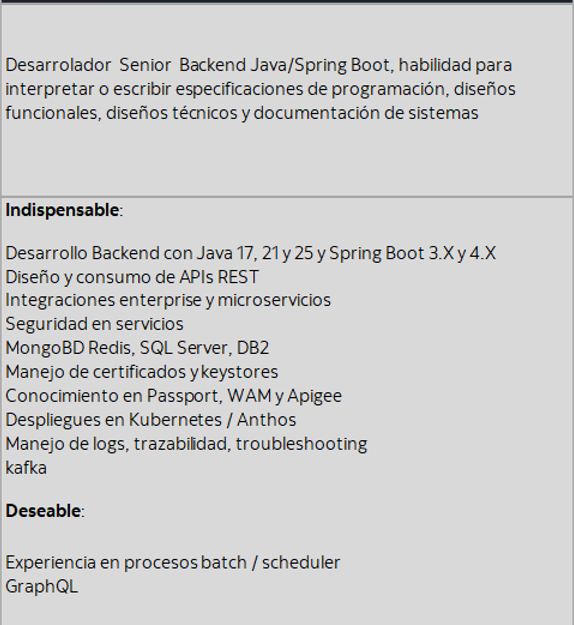The image size is (574, 625).
Task: Click the 'Diseño y consumo de APIs REST' line
Action: 132,277
